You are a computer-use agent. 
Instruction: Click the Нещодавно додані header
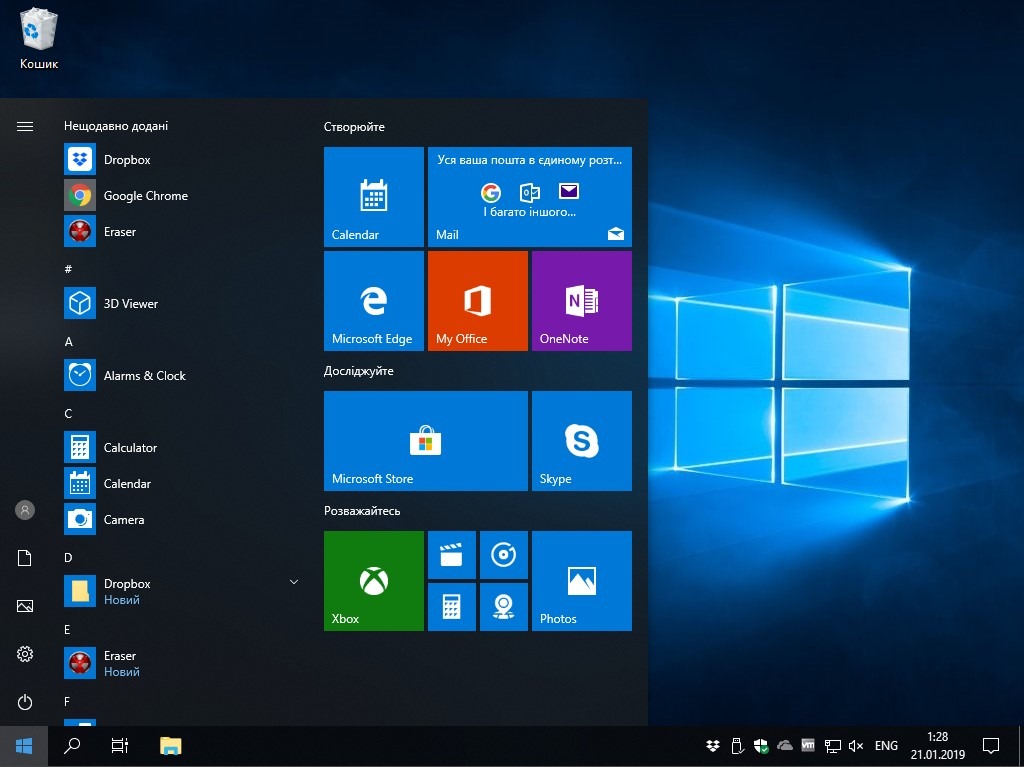click(x=116, y=125)
